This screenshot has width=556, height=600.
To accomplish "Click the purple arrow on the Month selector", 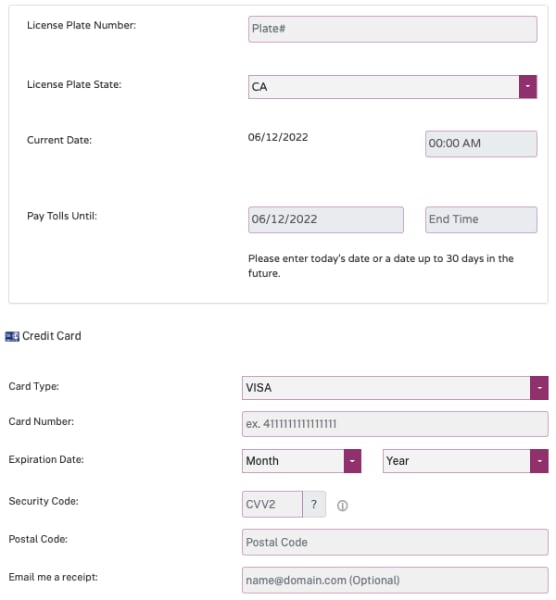I will coord(352,461).
